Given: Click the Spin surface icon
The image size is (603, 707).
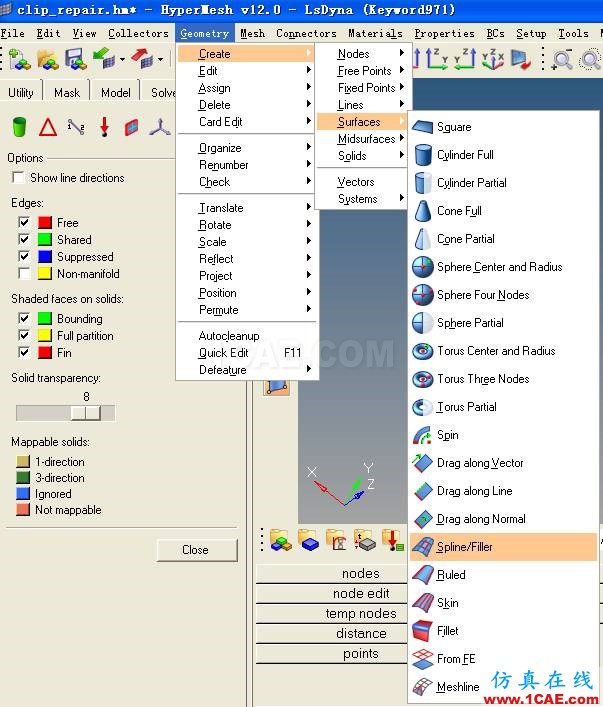Looking at the screenshot, I should pos(423,435).
